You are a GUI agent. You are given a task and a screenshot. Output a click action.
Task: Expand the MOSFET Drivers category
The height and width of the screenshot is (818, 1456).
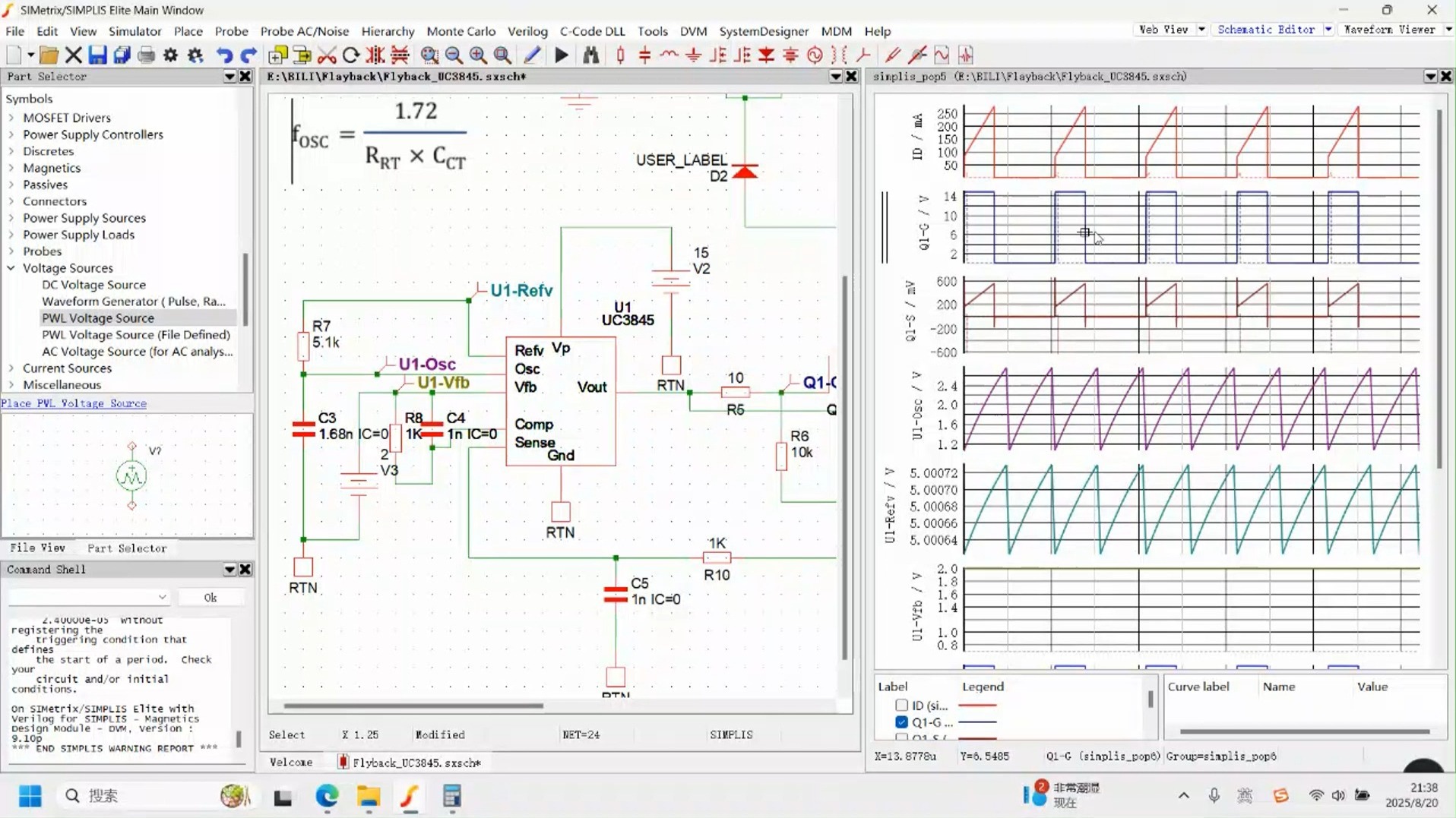point(11,118)
